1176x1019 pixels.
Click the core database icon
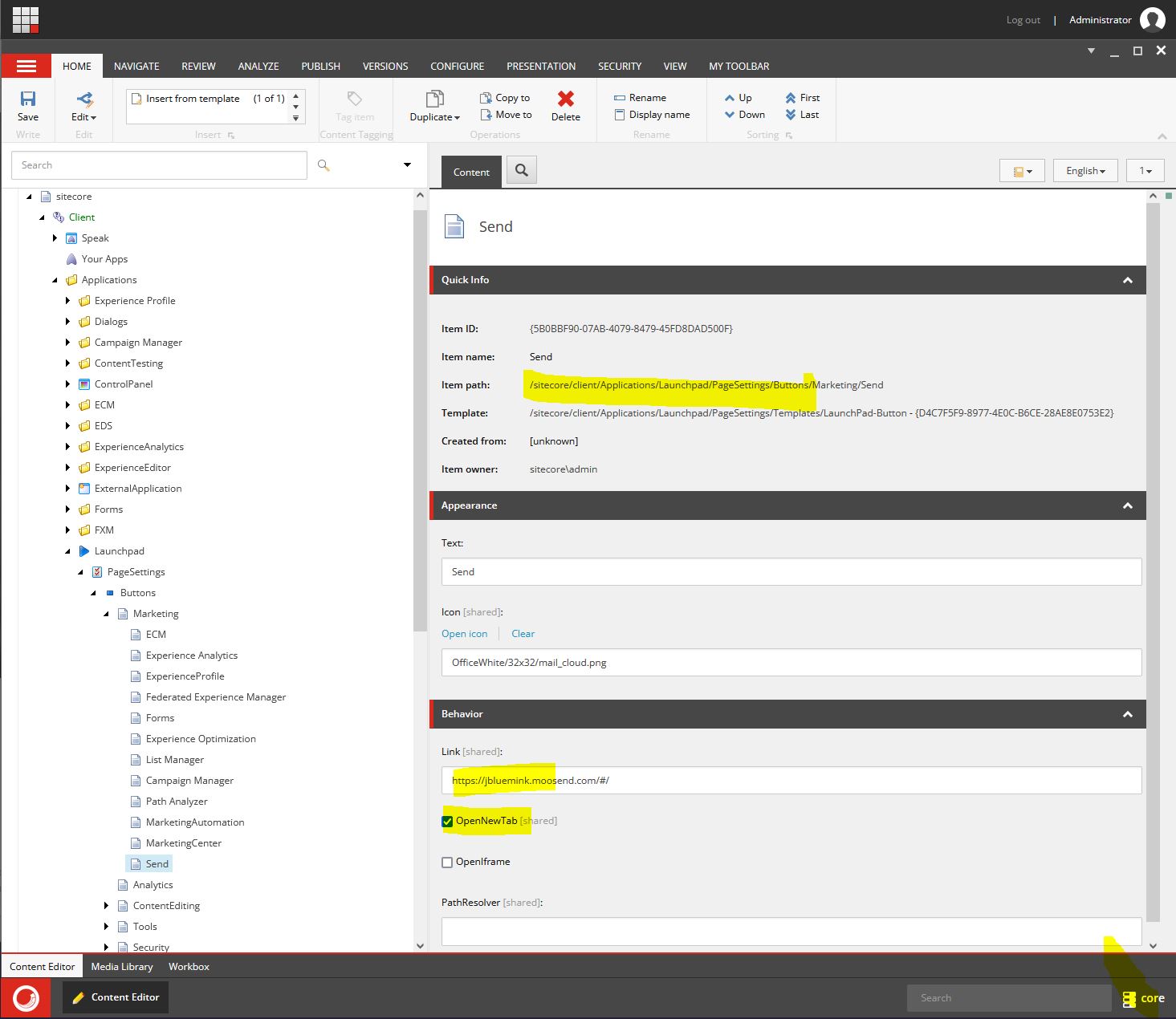(1129, 999)
